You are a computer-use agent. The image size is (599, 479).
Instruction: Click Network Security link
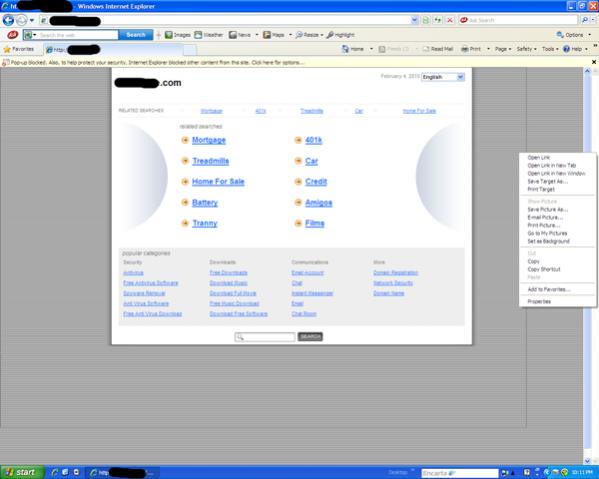point(393,283)
